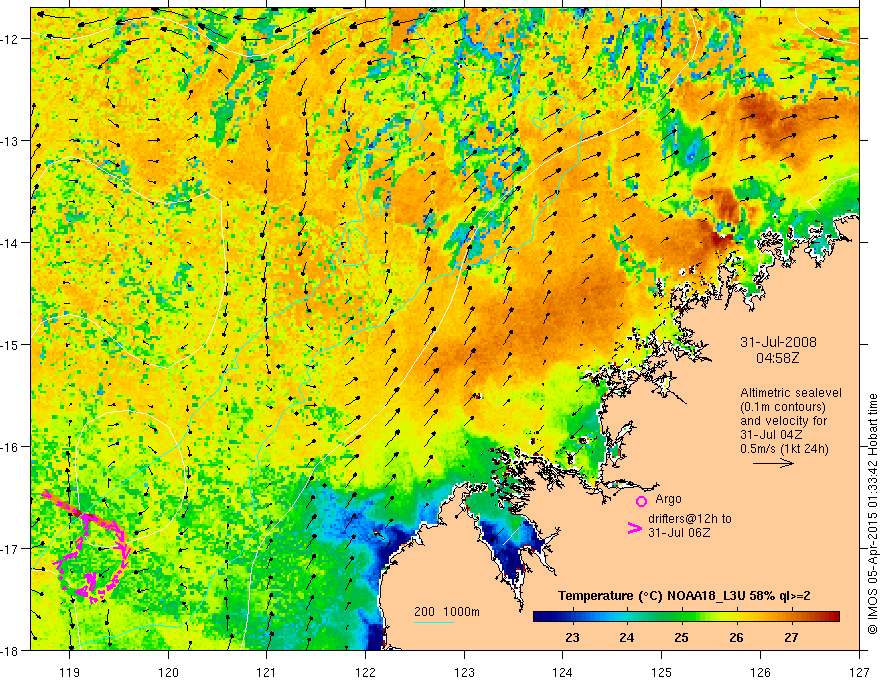The image size is (880, 680).
Task: Click the time text 04:58Z
Action: (x=777, y=358)
